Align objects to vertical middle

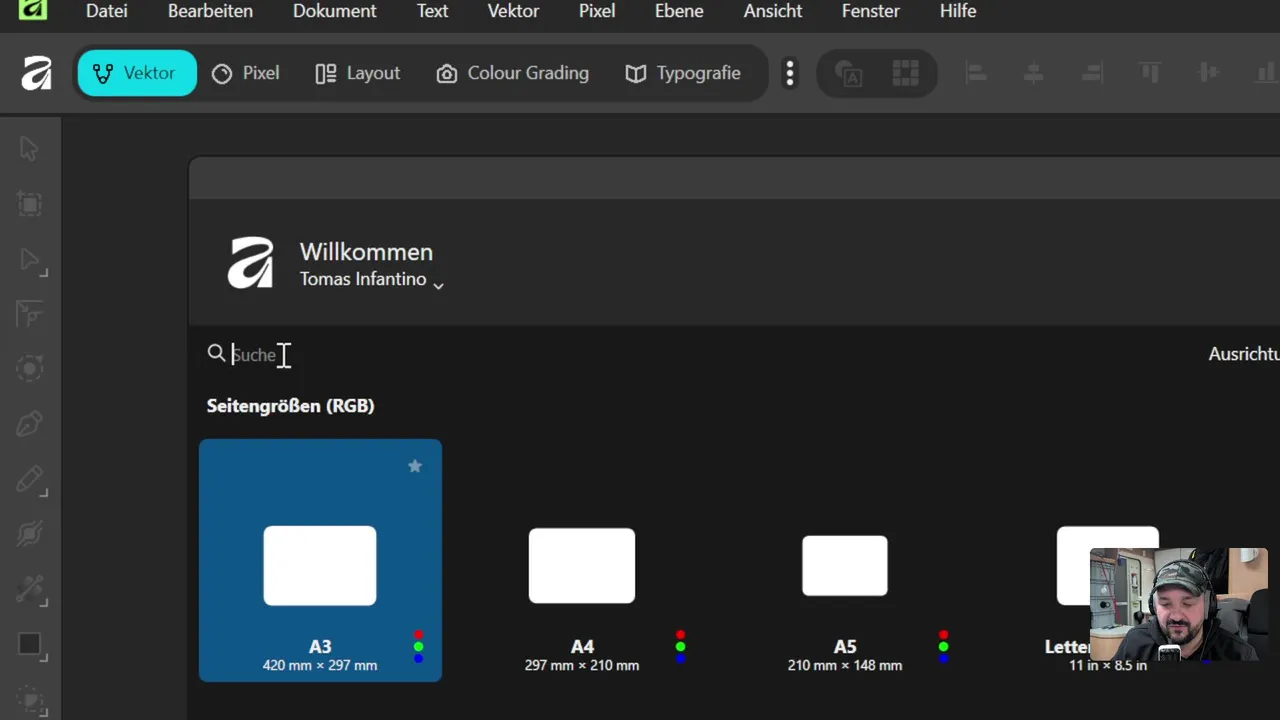(1208, 73)
